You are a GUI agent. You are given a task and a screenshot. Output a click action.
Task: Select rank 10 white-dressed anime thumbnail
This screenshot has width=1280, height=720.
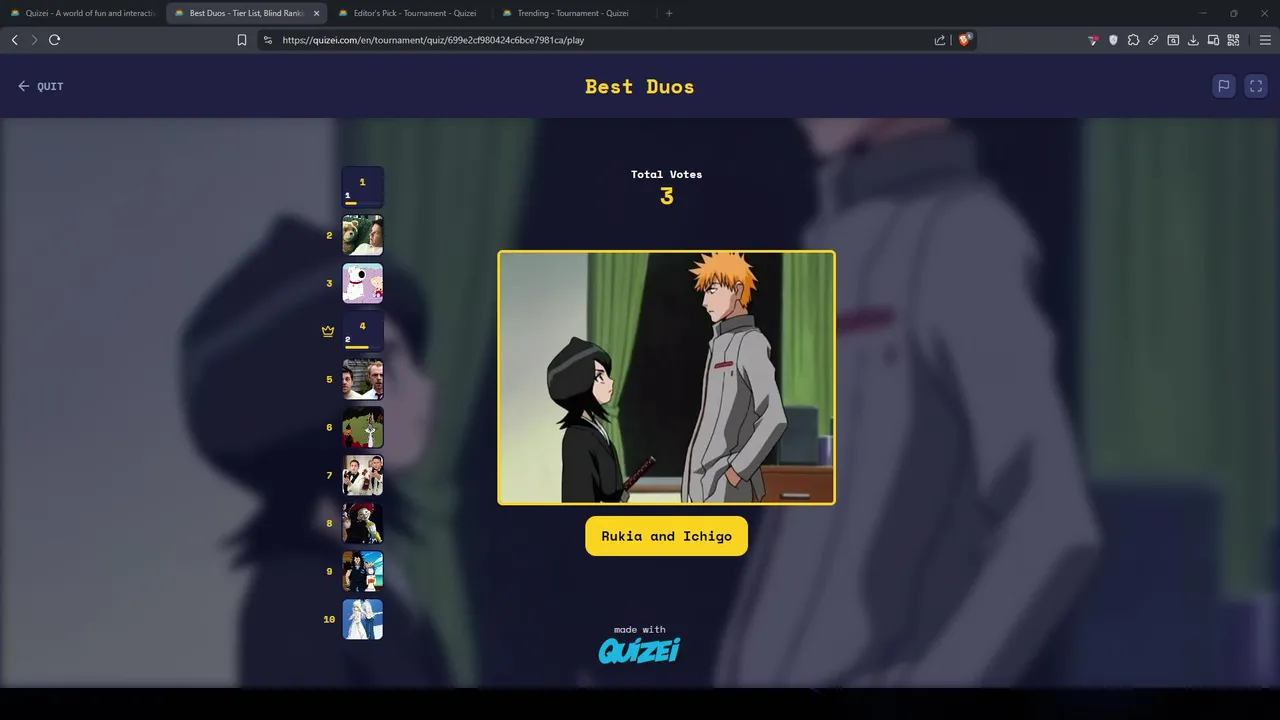tap(363, 619)
